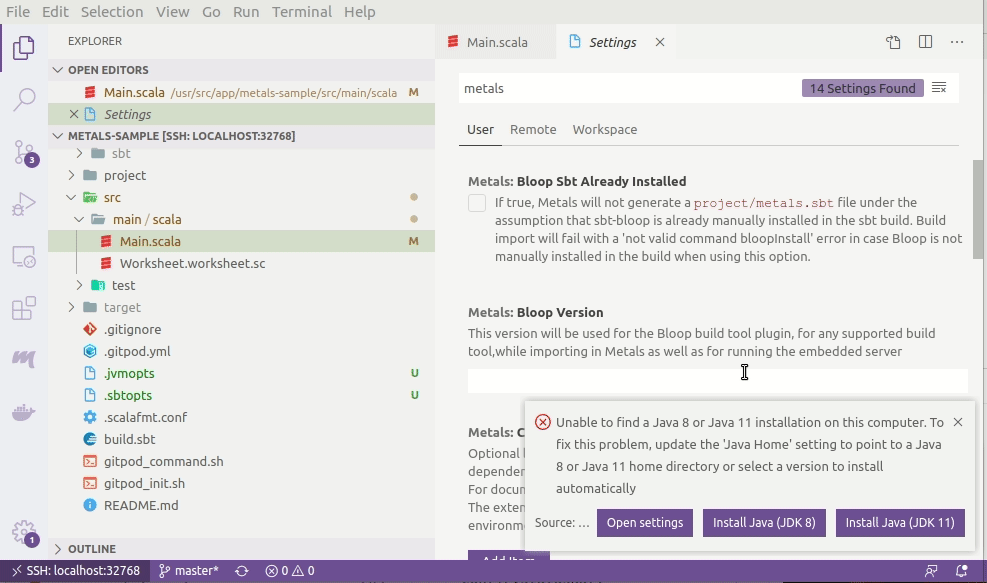Close the Settings editor tab
The image size is (987, 583).
coord(660,42)
